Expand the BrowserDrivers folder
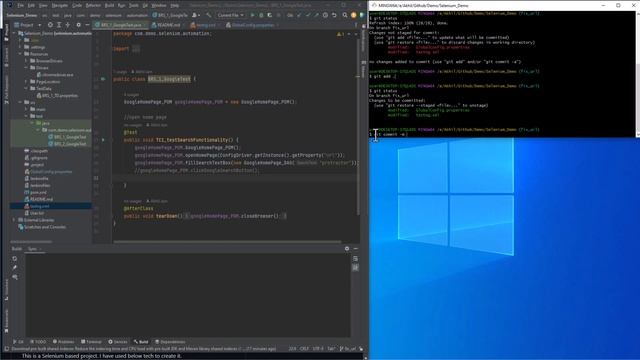Viewport: 640px width, 360px height. [x=27, y=61]
